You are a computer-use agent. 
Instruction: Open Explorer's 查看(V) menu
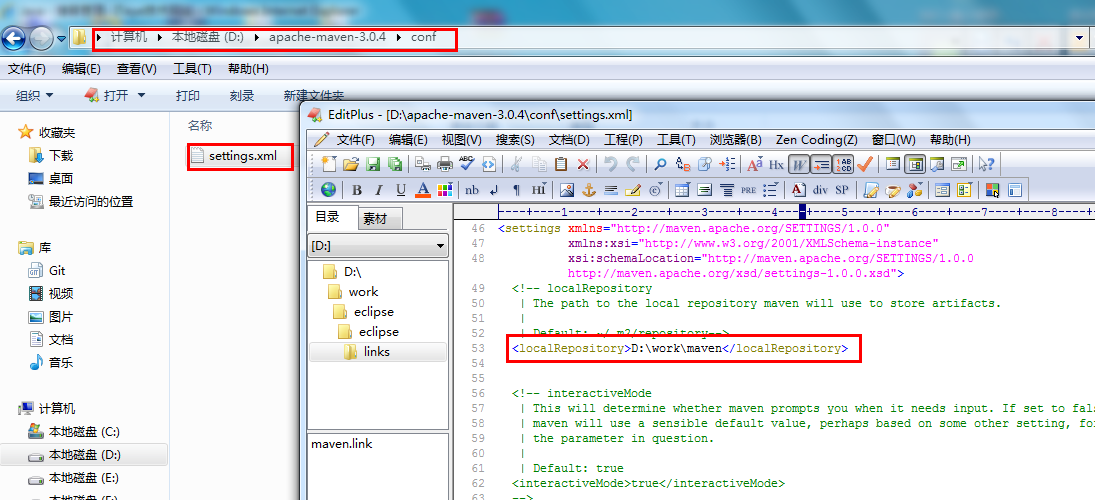pyautogui.click(x=137, y=68)
